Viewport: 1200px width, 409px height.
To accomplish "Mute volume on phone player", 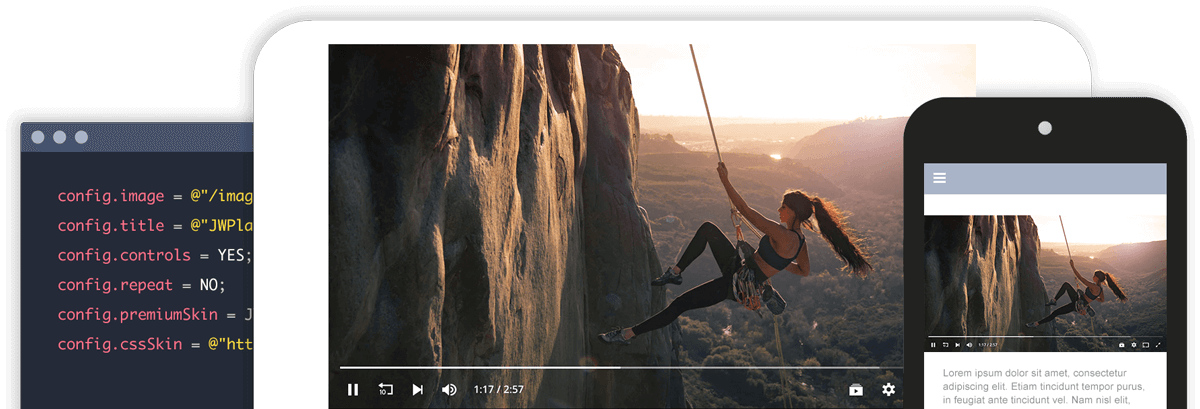I will pyautogui.click(x=970, y=345).
